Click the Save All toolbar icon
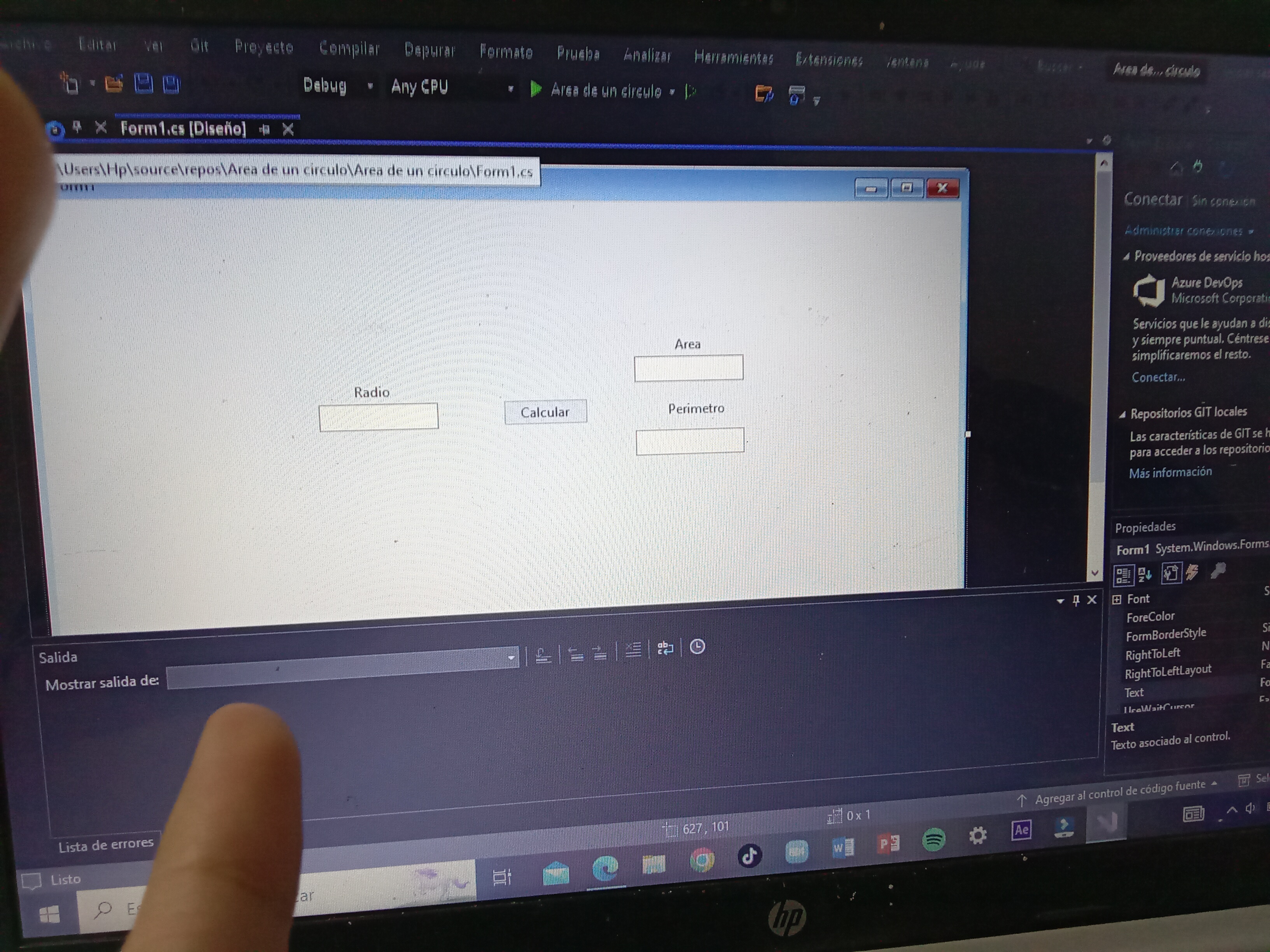The image size is (1270, 952). 171,85
